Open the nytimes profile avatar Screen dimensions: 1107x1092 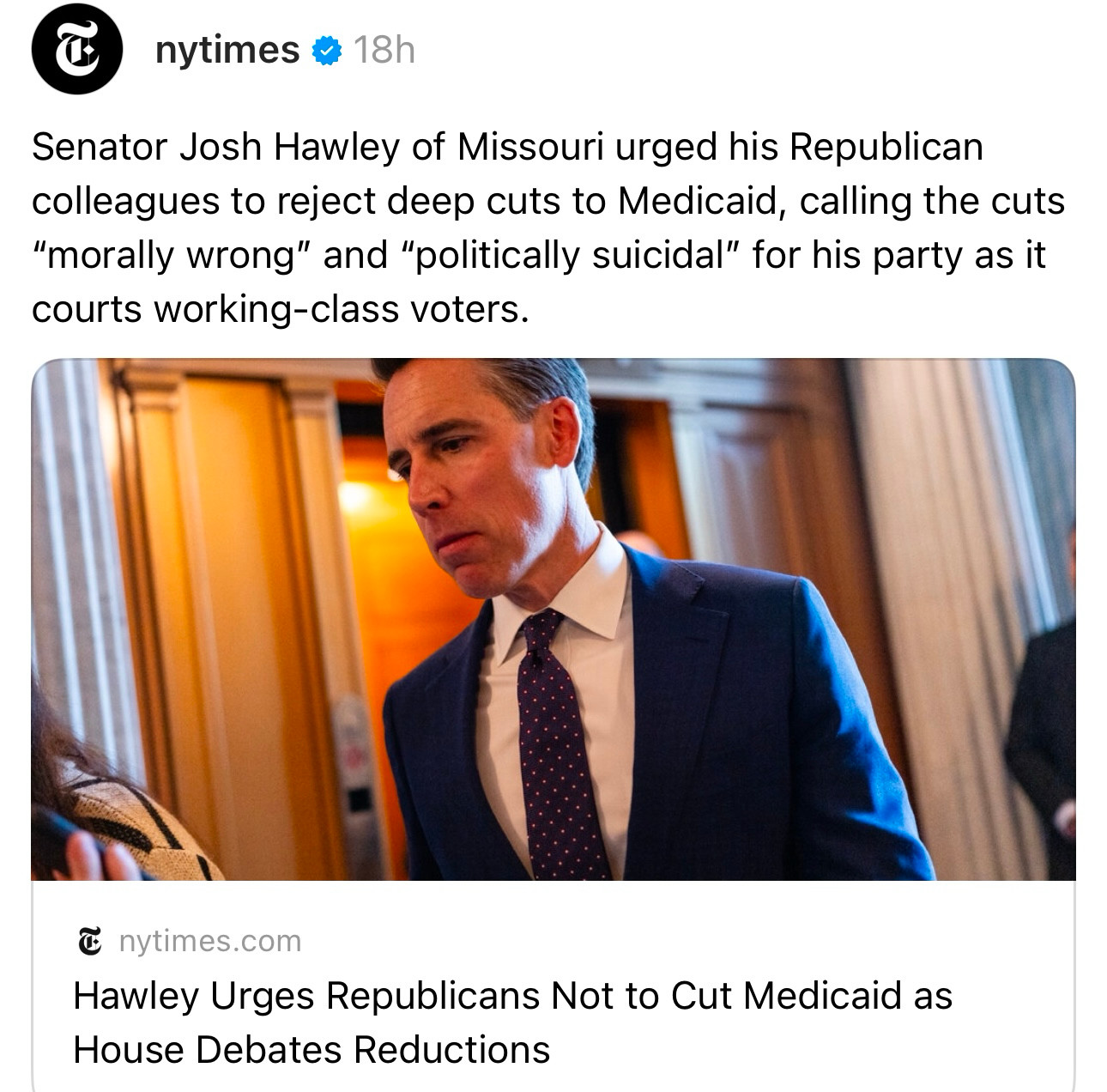[x=76, y=49]
